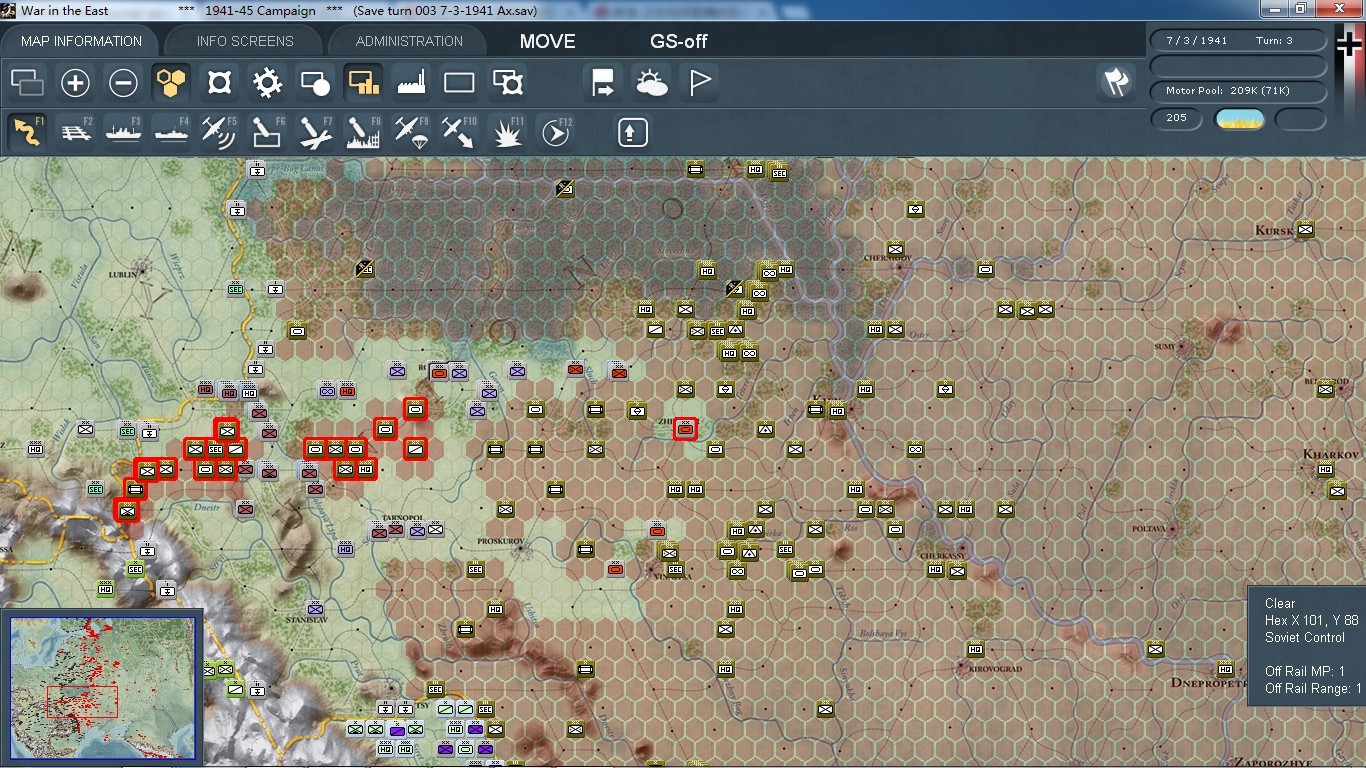The height and width of the screenshot is (768, 1366).
Task: Select F3 naval transport ship icon
Action: (124, 132)
